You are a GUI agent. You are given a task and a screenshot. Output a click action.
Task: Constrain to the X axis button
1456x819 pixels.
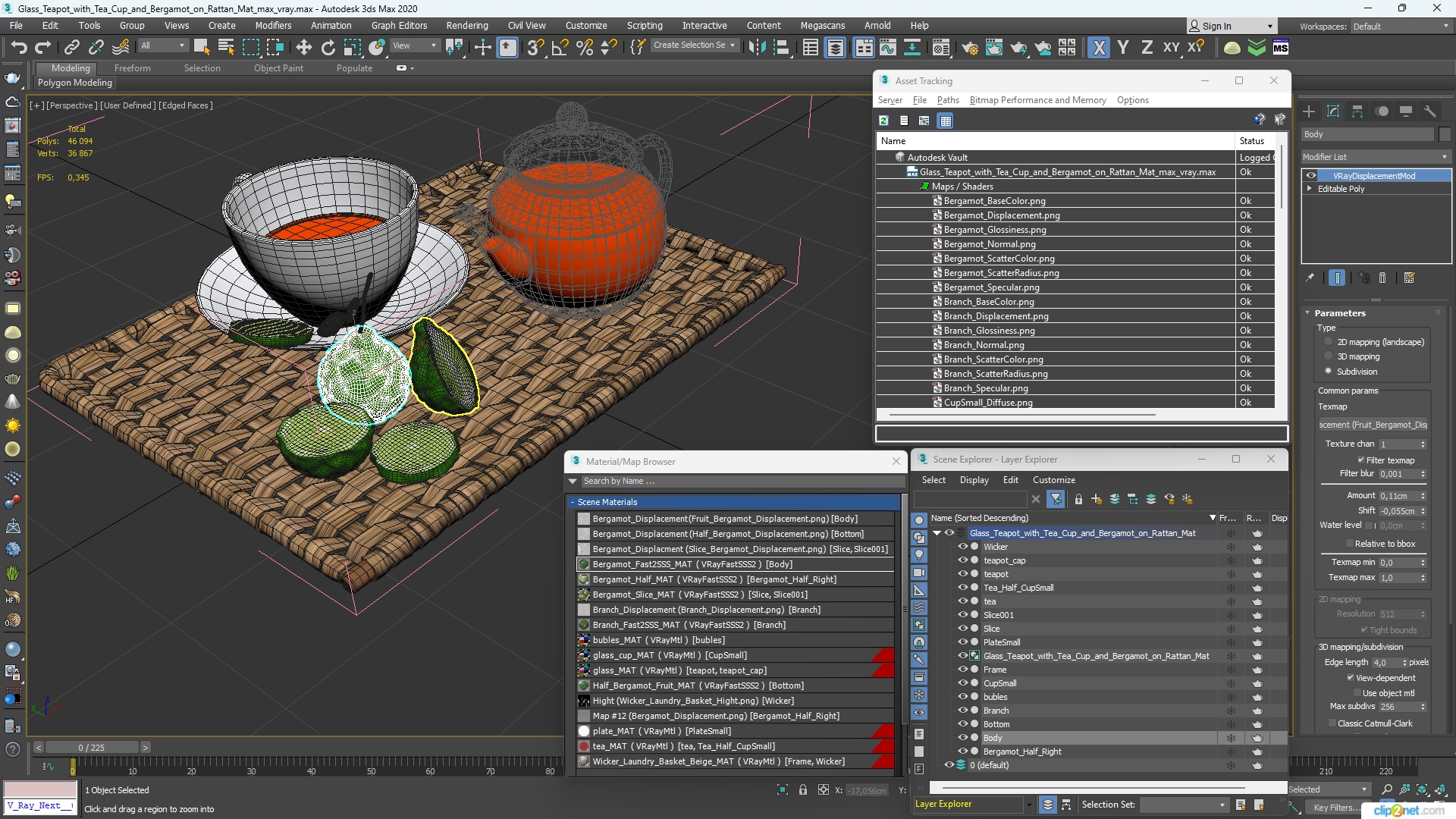[1098, 47]
